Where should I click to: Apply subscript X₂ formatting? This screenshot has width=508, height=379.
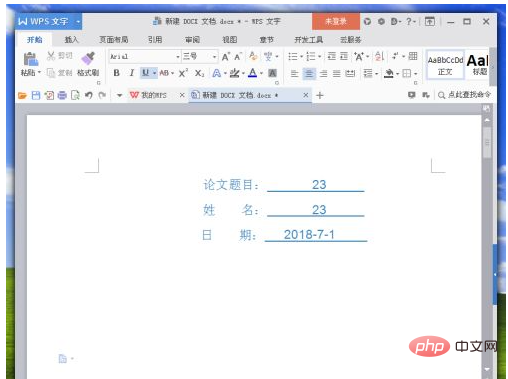199,73
